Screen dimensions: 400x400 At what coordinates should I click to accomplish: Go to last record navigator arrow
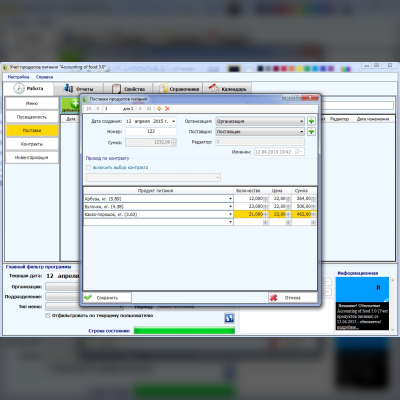click(149, 109)
